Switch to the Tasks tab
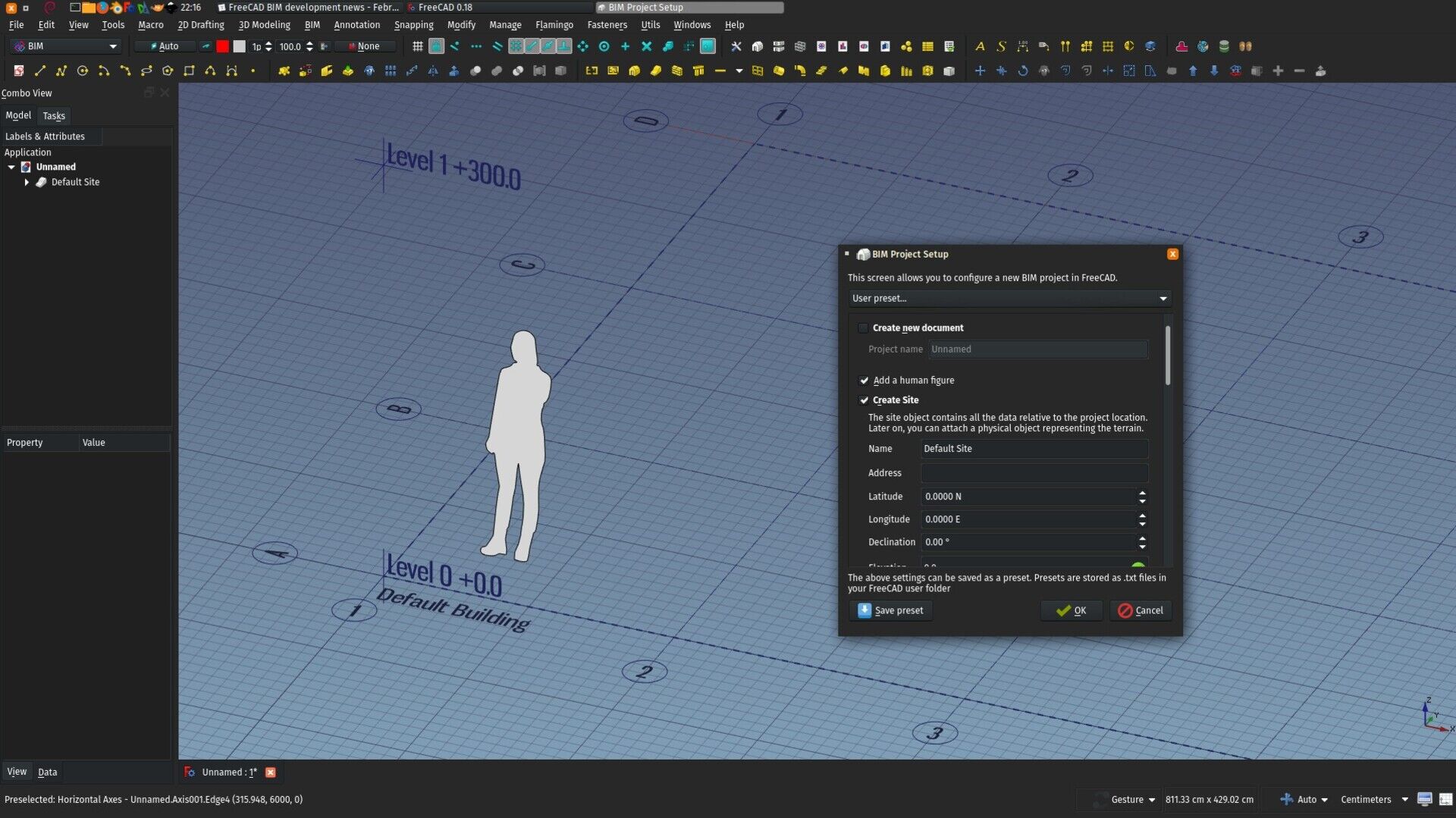Screen dimensions: 1456x818 click(54, 115)
